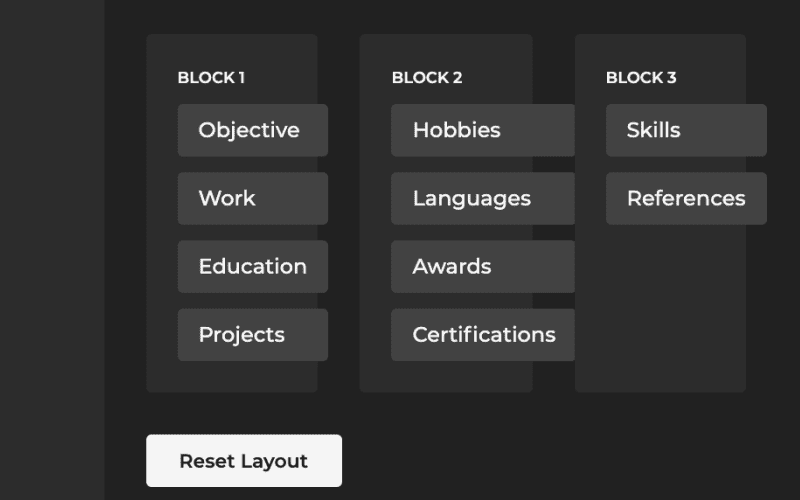The image size is (800, 500).
Task: Select the References section card
Action: click(686, 198)
